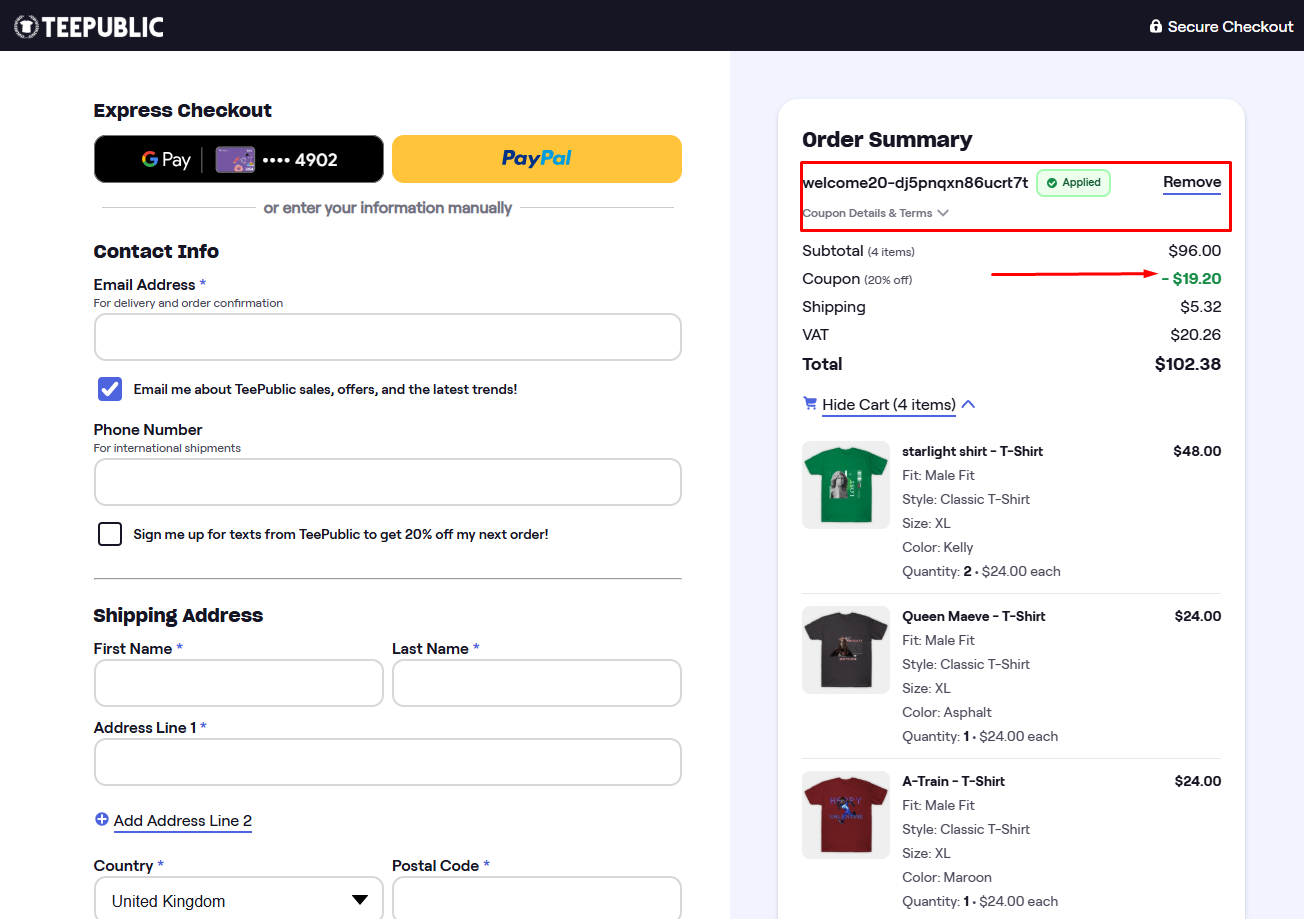Click the TeePublic logo
Image resolution: width=1304 pixels, height=919 pixels.
point(89,27)
